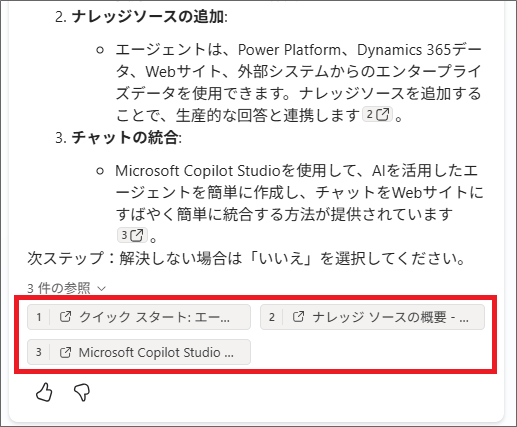This screenshot has height=427, width=517.
Task: Open reference Microsoft Copilot Studio ...
Action: coord(139,352)
